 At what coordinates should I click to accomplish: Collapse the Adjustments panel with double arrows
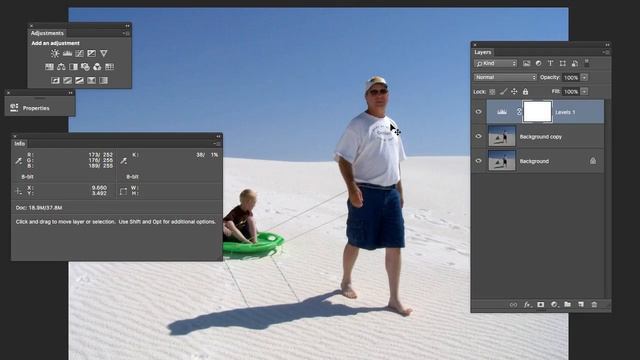pos(127,26)
